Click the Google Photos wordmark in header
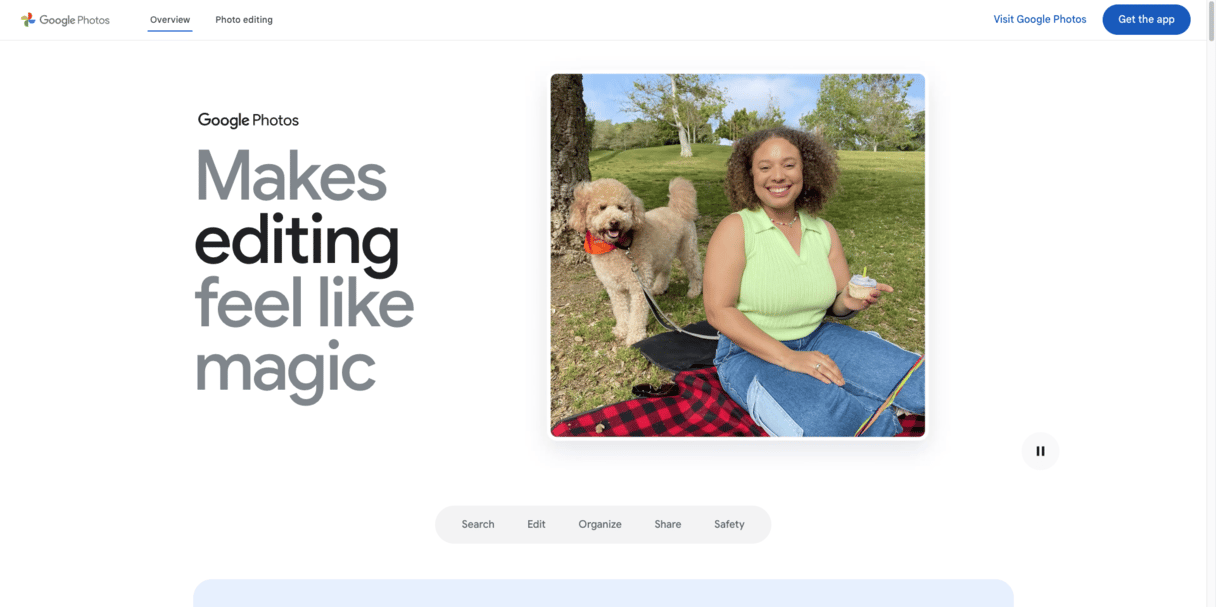The image size is (1216, 607). [x=75, y=20]
